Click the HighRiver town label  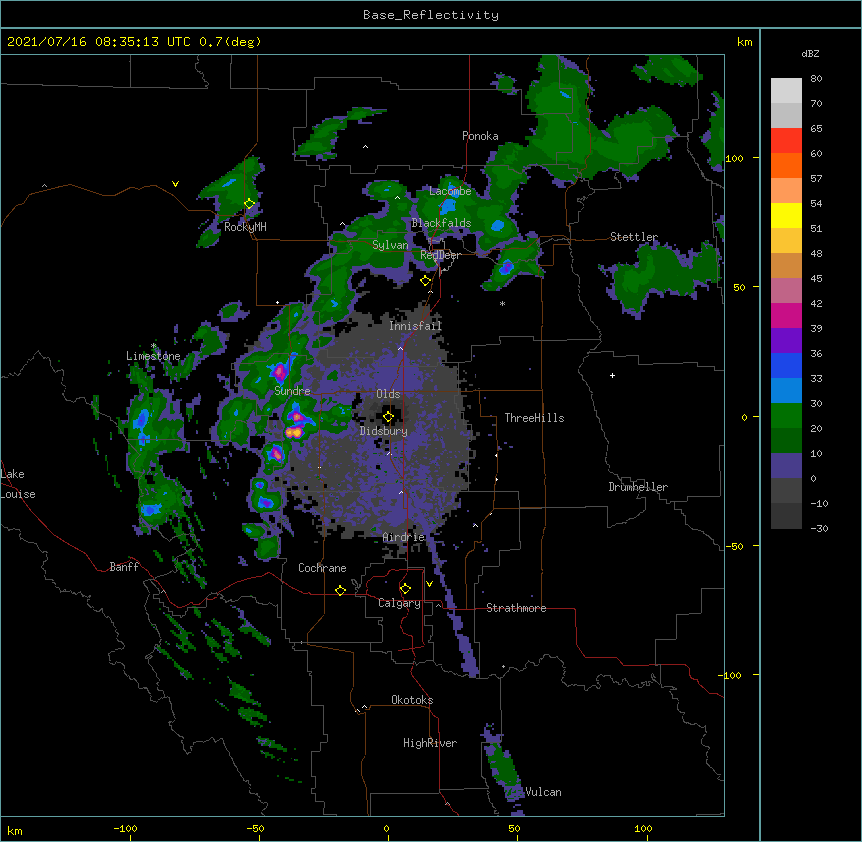click(430, 743)
